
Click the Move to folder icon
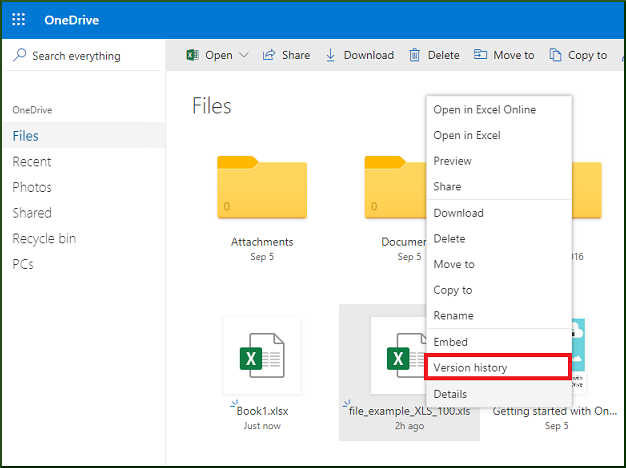(x=480, y=54)
